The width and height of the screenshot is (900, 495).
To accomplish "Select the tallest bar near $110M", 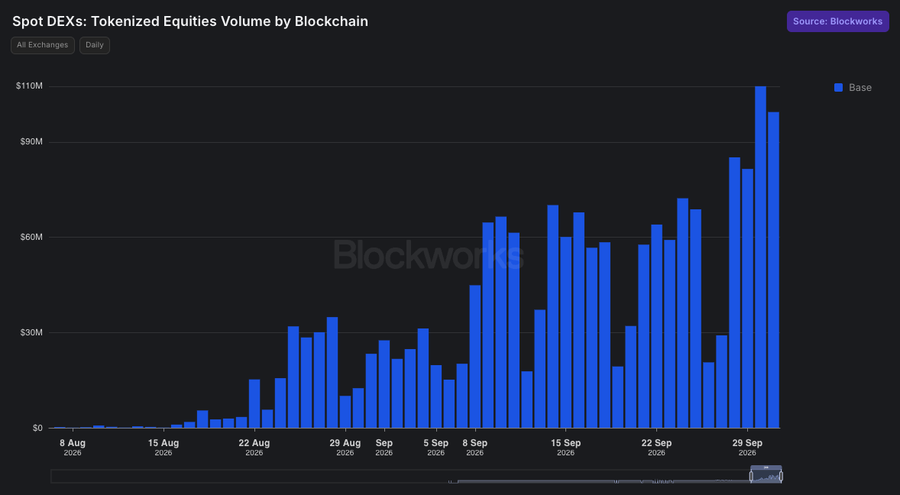I will coord(761,257).
